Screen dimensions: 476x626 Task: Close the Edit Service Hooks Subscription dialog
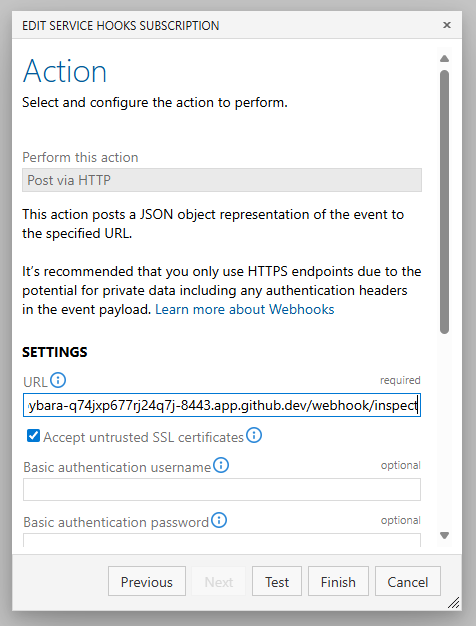coord(447,25)
